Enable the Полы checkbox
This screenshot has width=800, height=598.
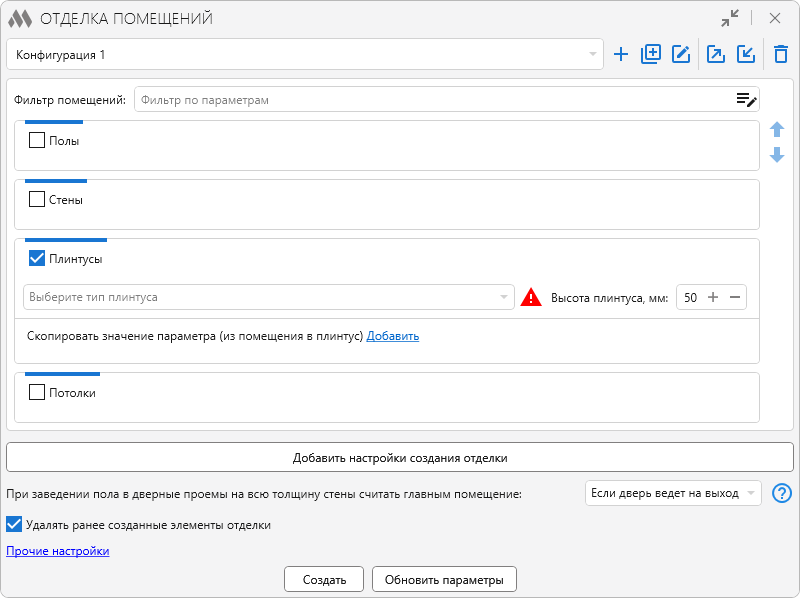click(x=37, y=141)
